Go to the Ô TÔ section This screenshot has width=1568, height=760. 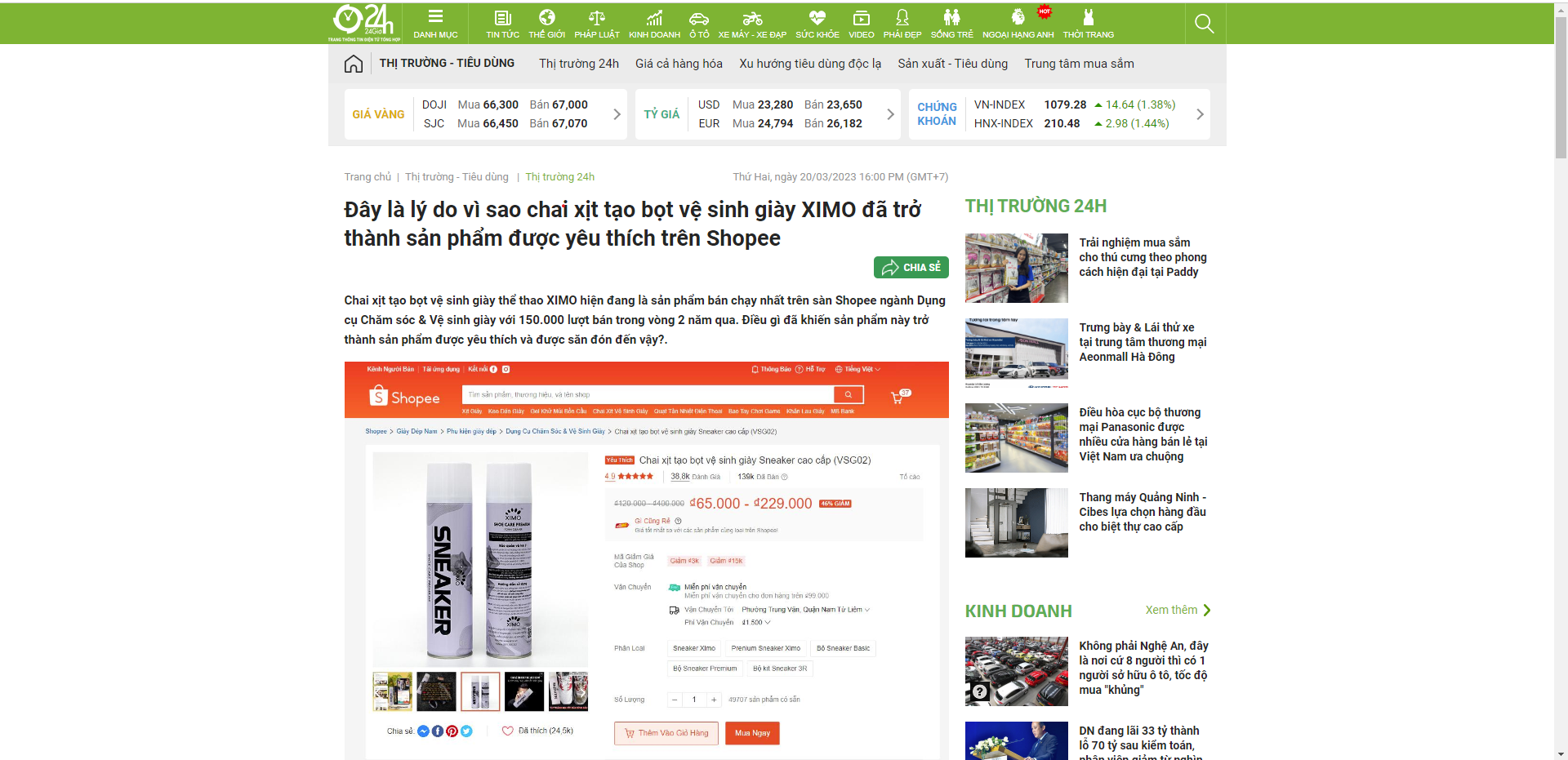[x=699, y=24]
